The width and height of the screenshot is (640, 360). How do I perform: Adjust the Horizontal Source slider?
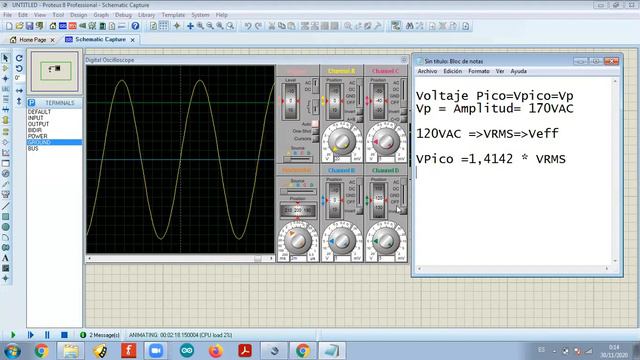click(x=298, y=191)
